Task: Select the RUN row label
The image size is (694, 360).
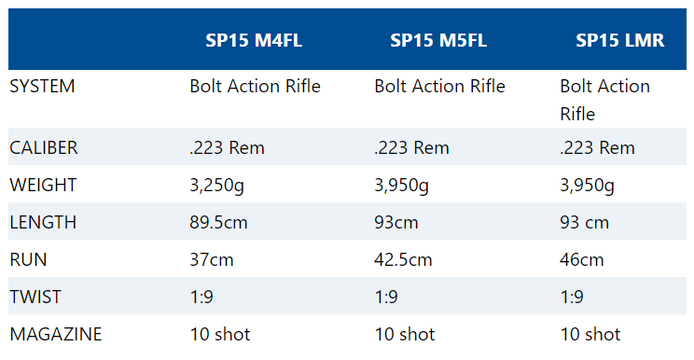Action: tap(28, 259)
